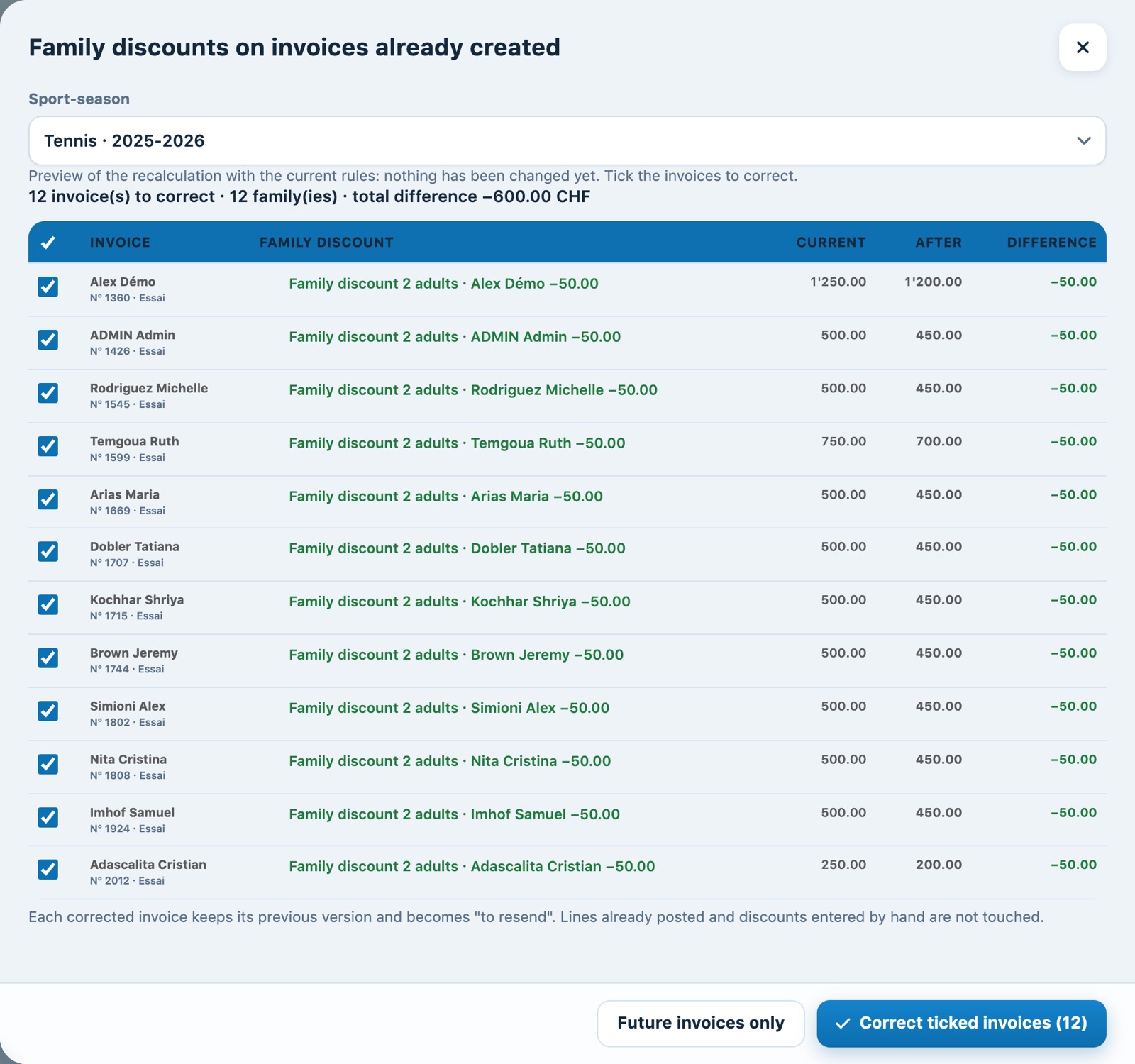Click the DIFFERENCE column header
The width and height of the screenshot is (1135, 1064).
1051,243
